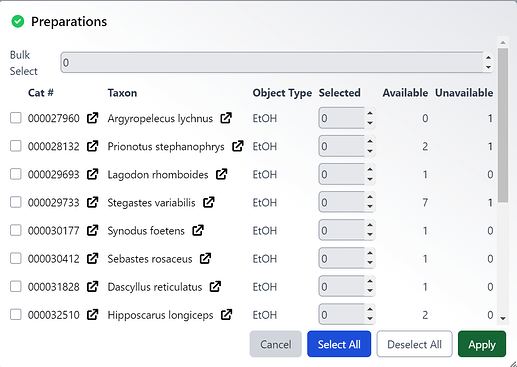Open record link for catalog 000032510
Viewport: 517px width, 367px height.
click(92, 315)
